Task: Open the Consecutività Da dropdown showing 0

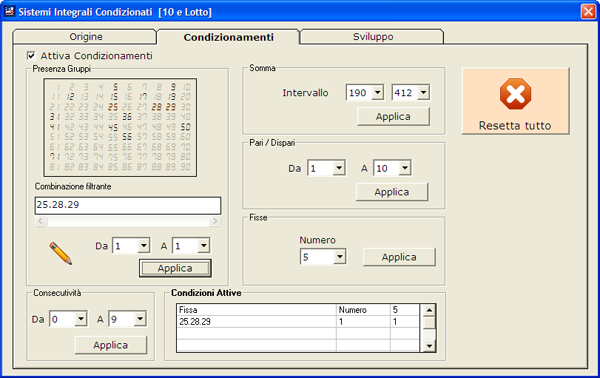Action: click(x=81, y=319)
